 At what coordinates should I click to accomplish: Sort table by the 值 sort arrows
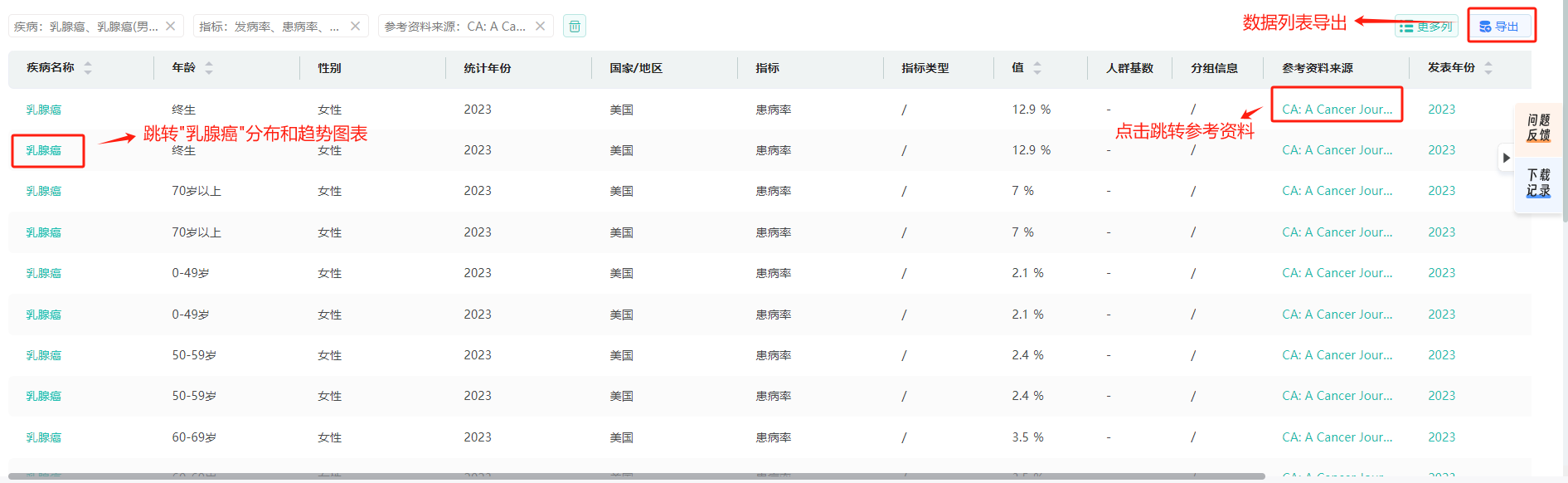[1037, 68]
